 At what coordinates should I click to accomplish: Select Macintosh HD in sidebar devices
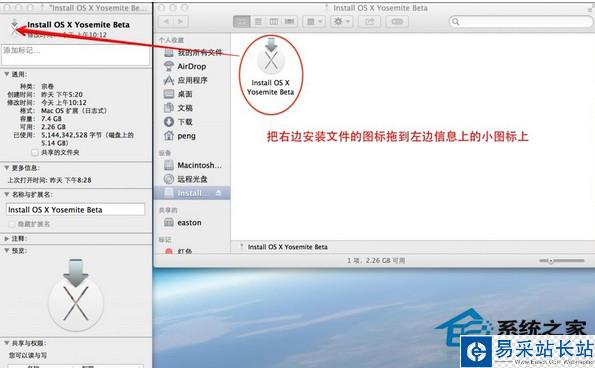pos(193,165)
